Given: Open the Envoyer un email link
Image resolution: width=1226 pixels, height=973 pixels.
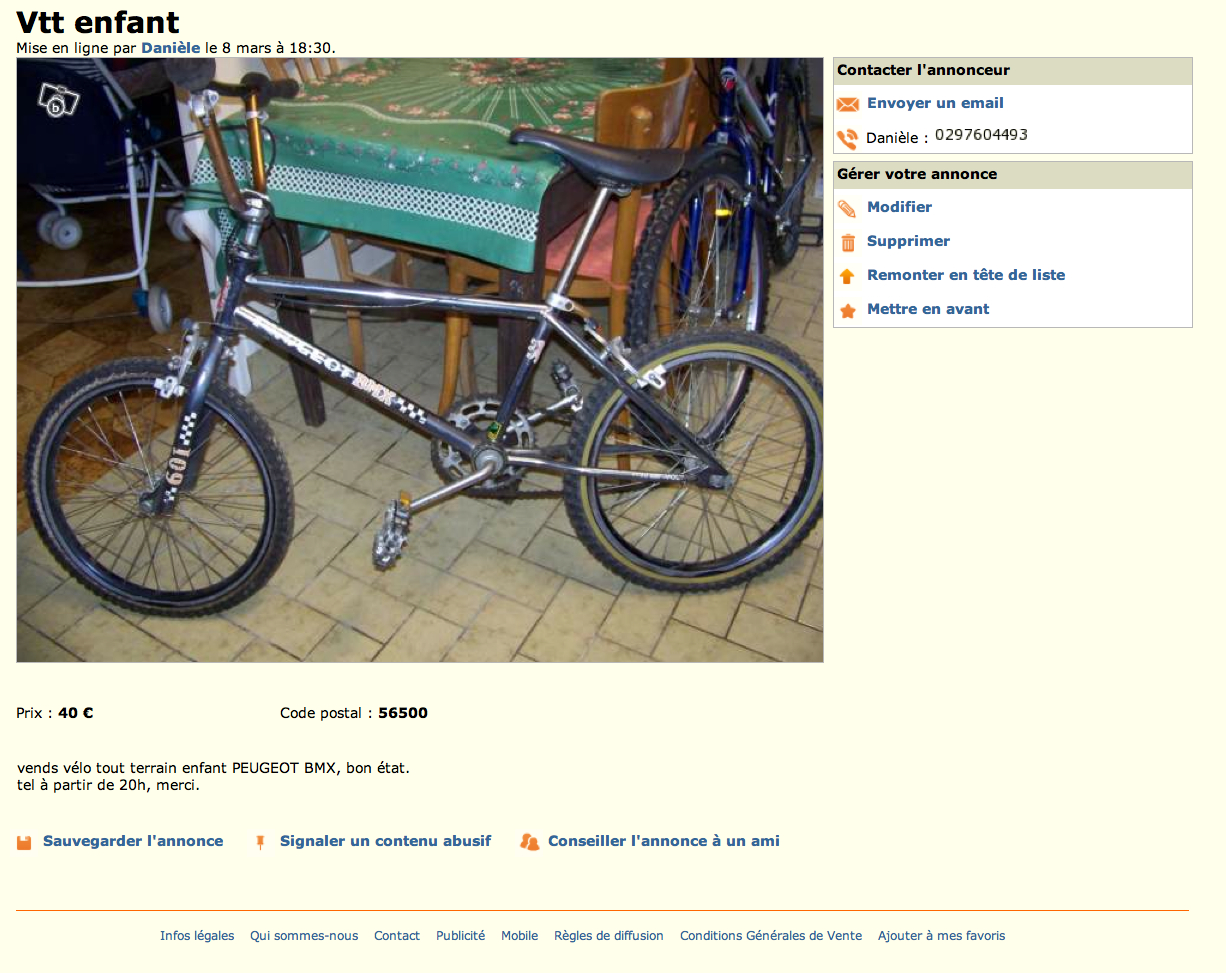Looking at the screenshot, I should pos(935,103).
